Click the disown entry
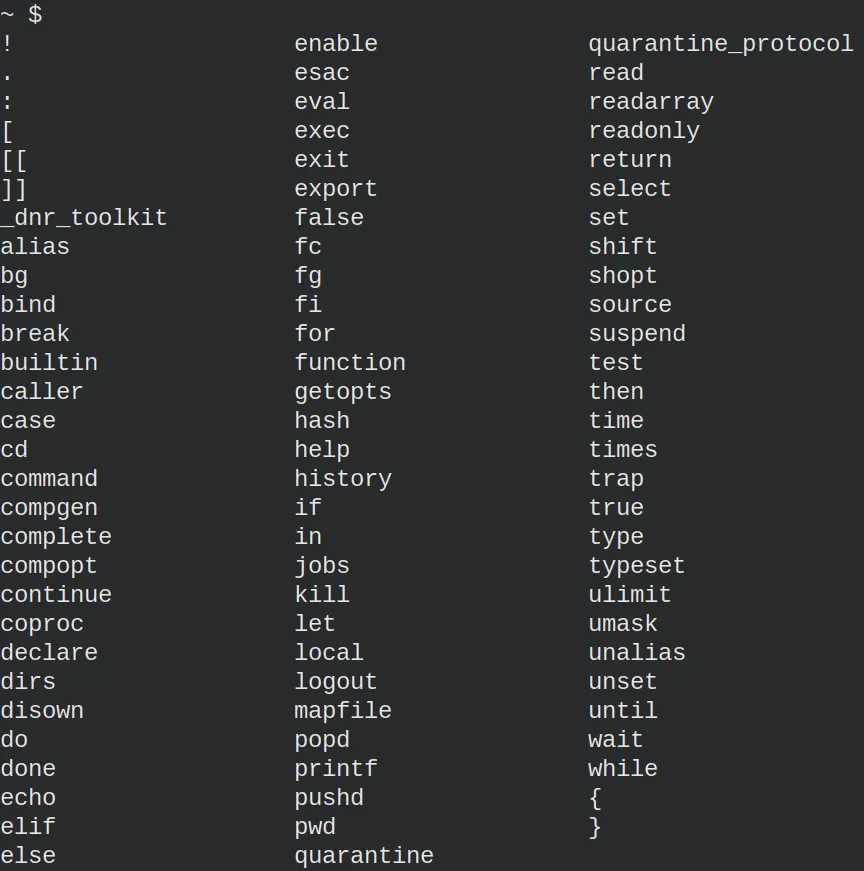This screenshot has height=871, width=864. 42,711
